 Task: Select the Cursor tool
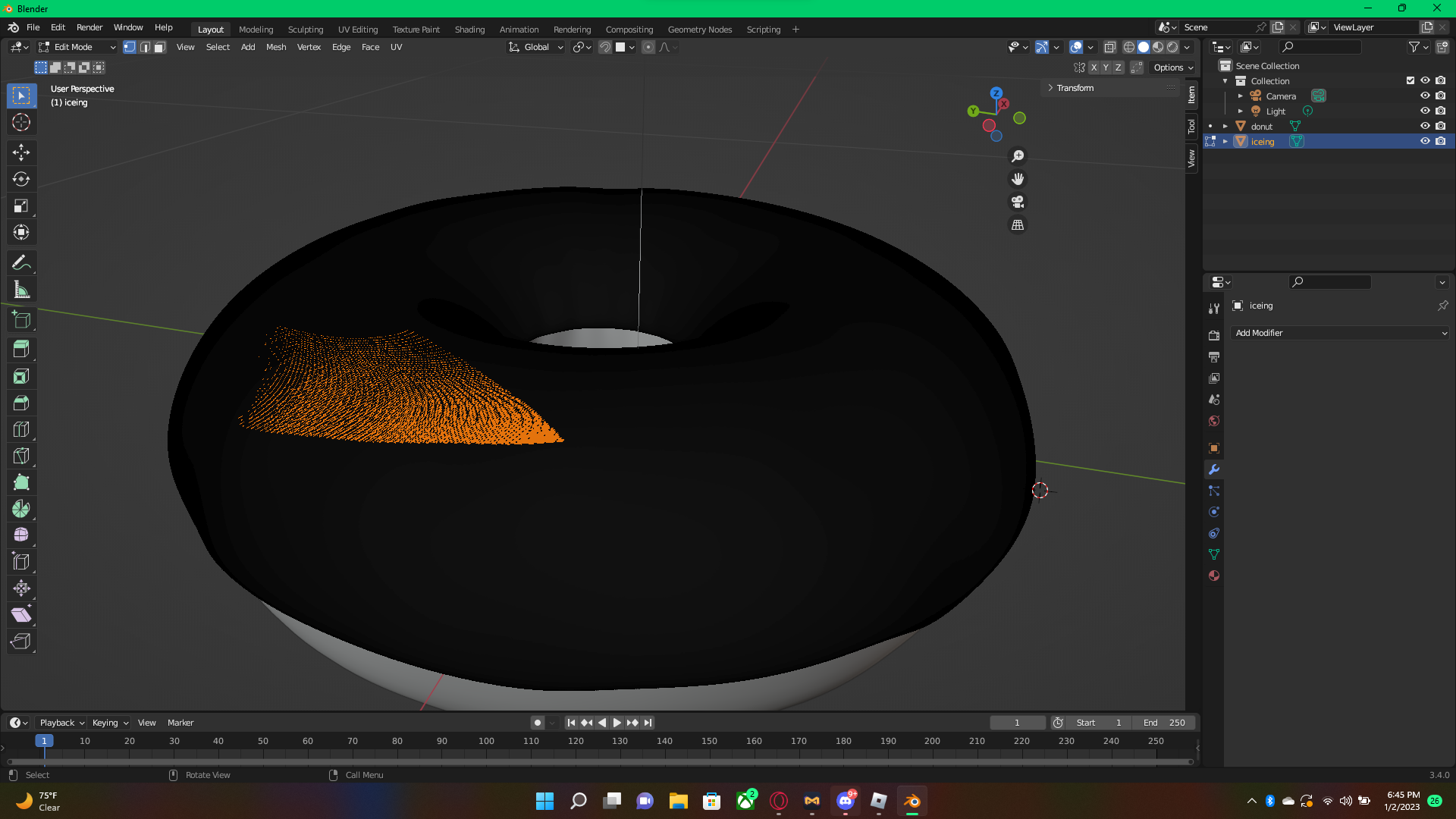(x=21, y=122)
